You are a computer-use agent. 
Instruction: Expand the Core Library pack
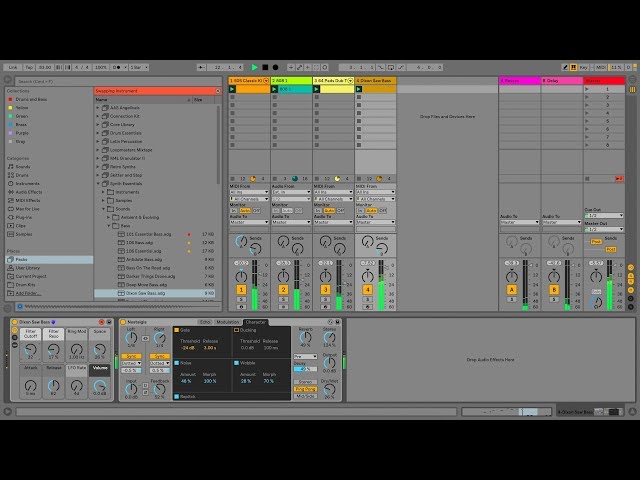click(98, 124)
